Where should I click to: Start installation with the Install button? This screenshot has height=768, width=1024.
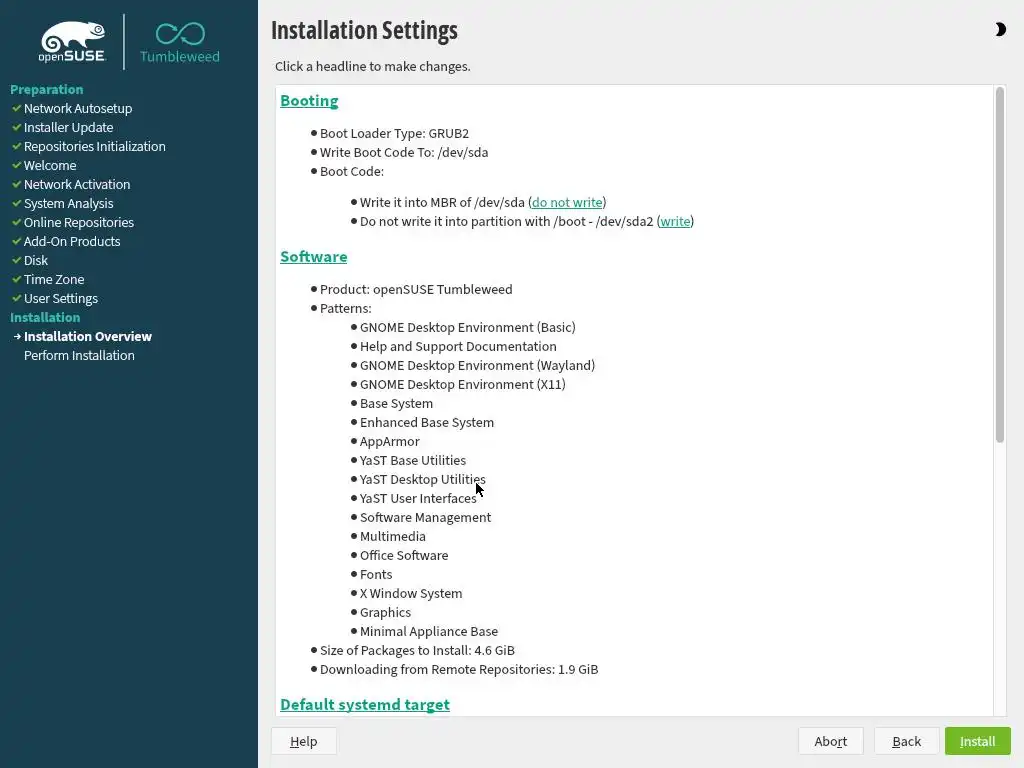[977, 741]
